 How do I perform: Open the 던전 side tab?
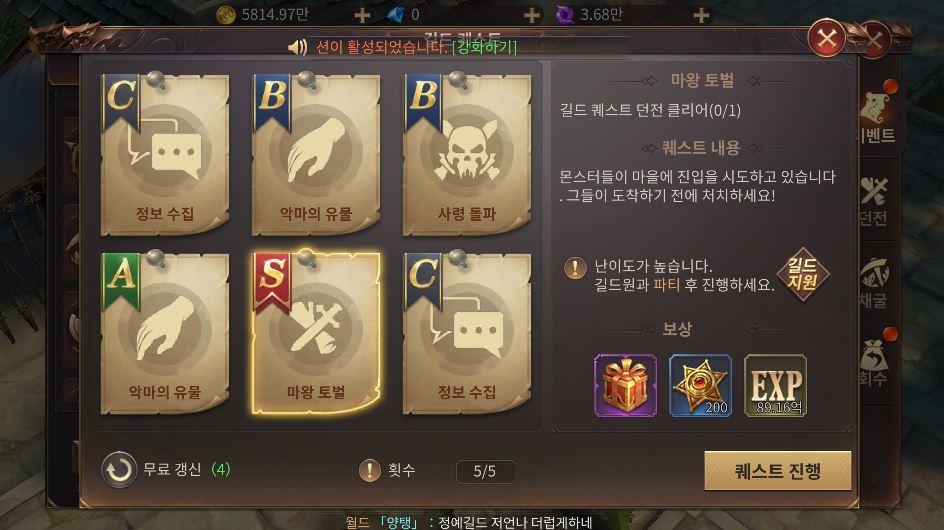874,202
